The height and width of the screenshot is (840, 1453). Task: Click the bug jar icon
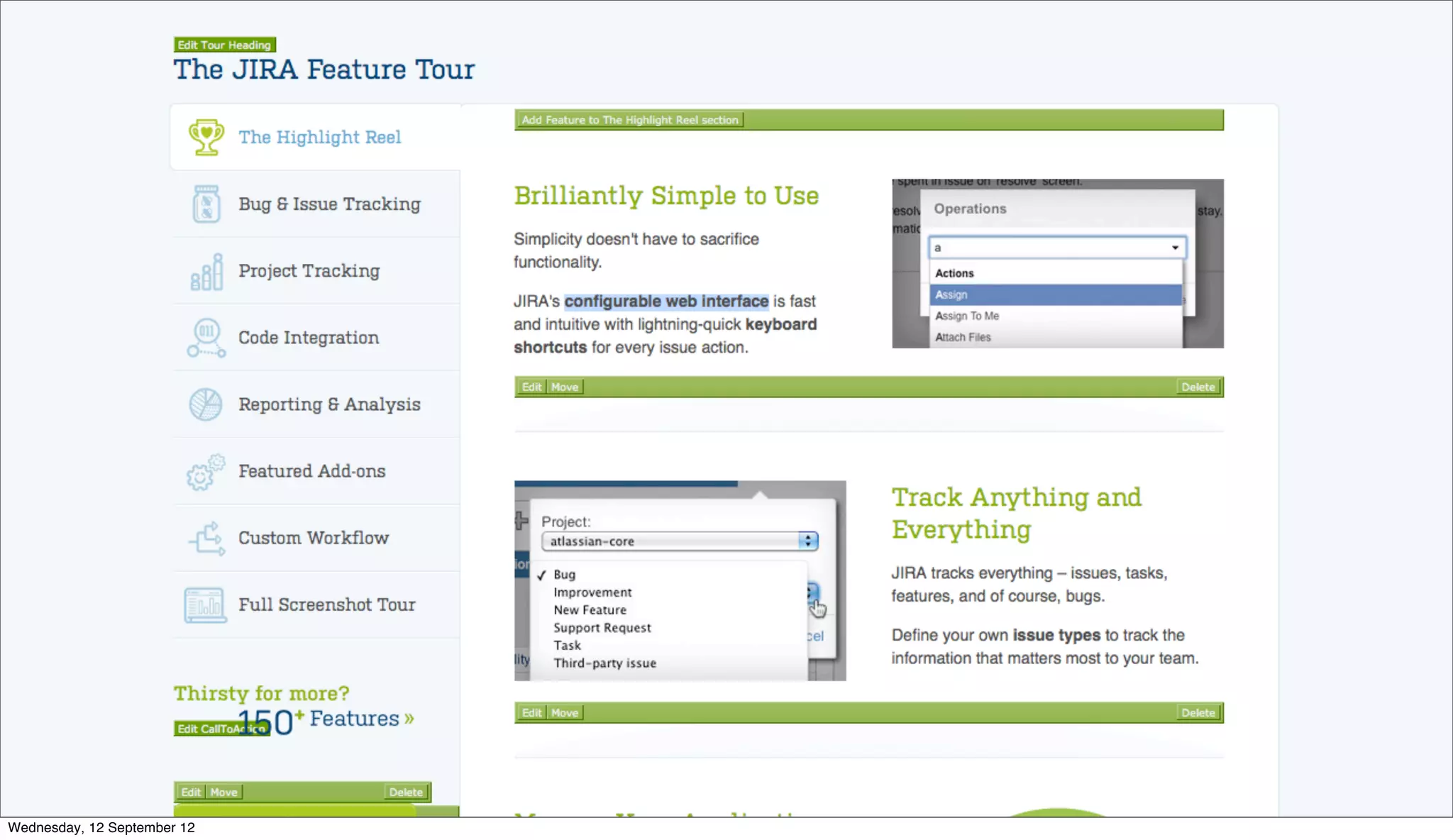click(206, 204)
